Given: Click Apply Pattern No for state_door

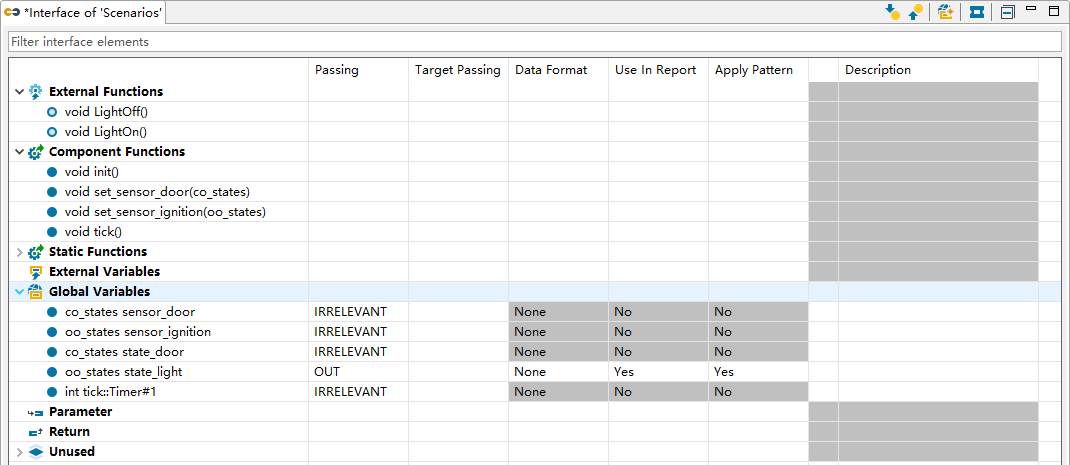Looking at the screenshot, I should [758, 352].
